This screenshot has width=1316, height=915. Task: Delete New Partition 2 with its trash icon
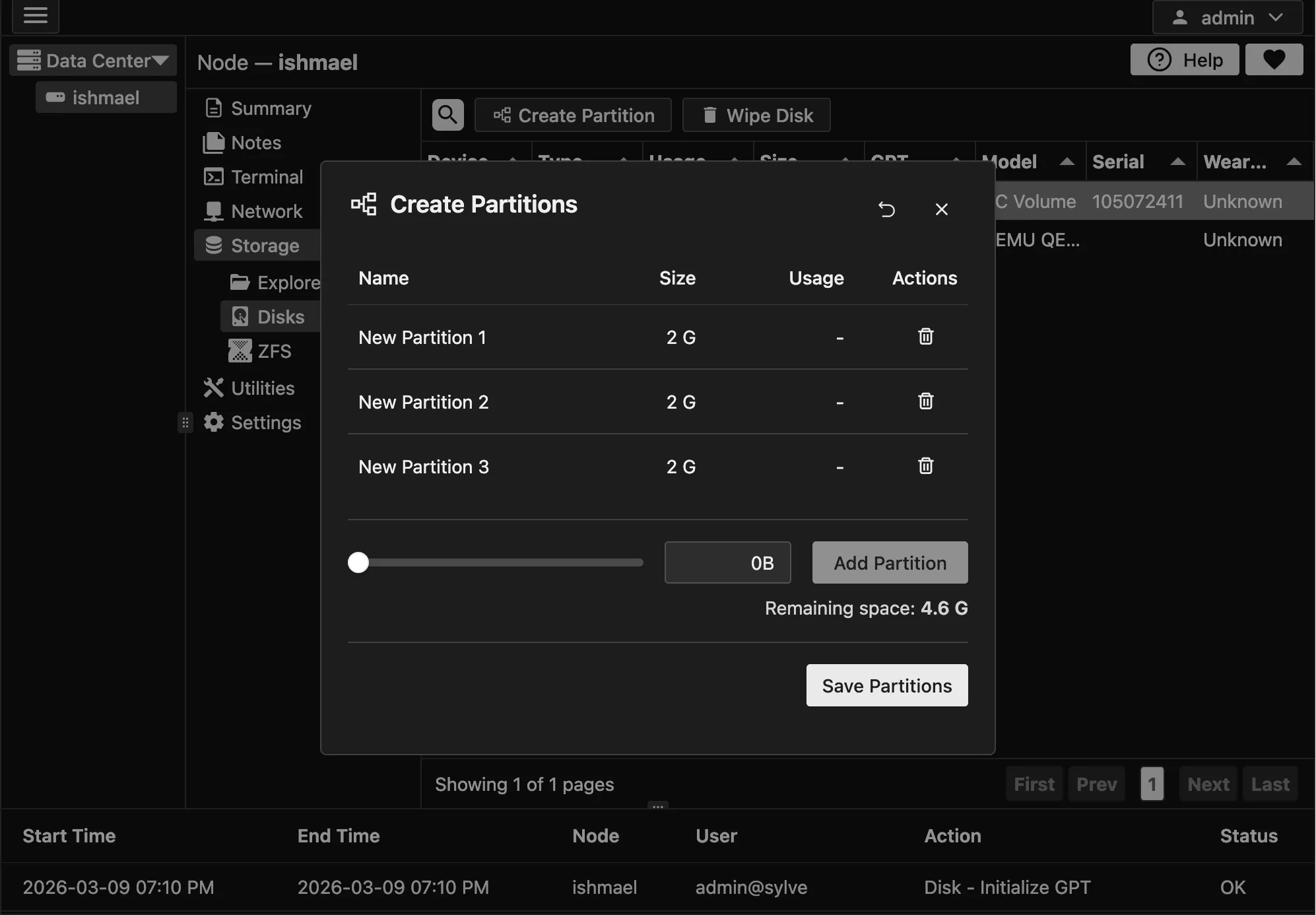click(925, 401)
